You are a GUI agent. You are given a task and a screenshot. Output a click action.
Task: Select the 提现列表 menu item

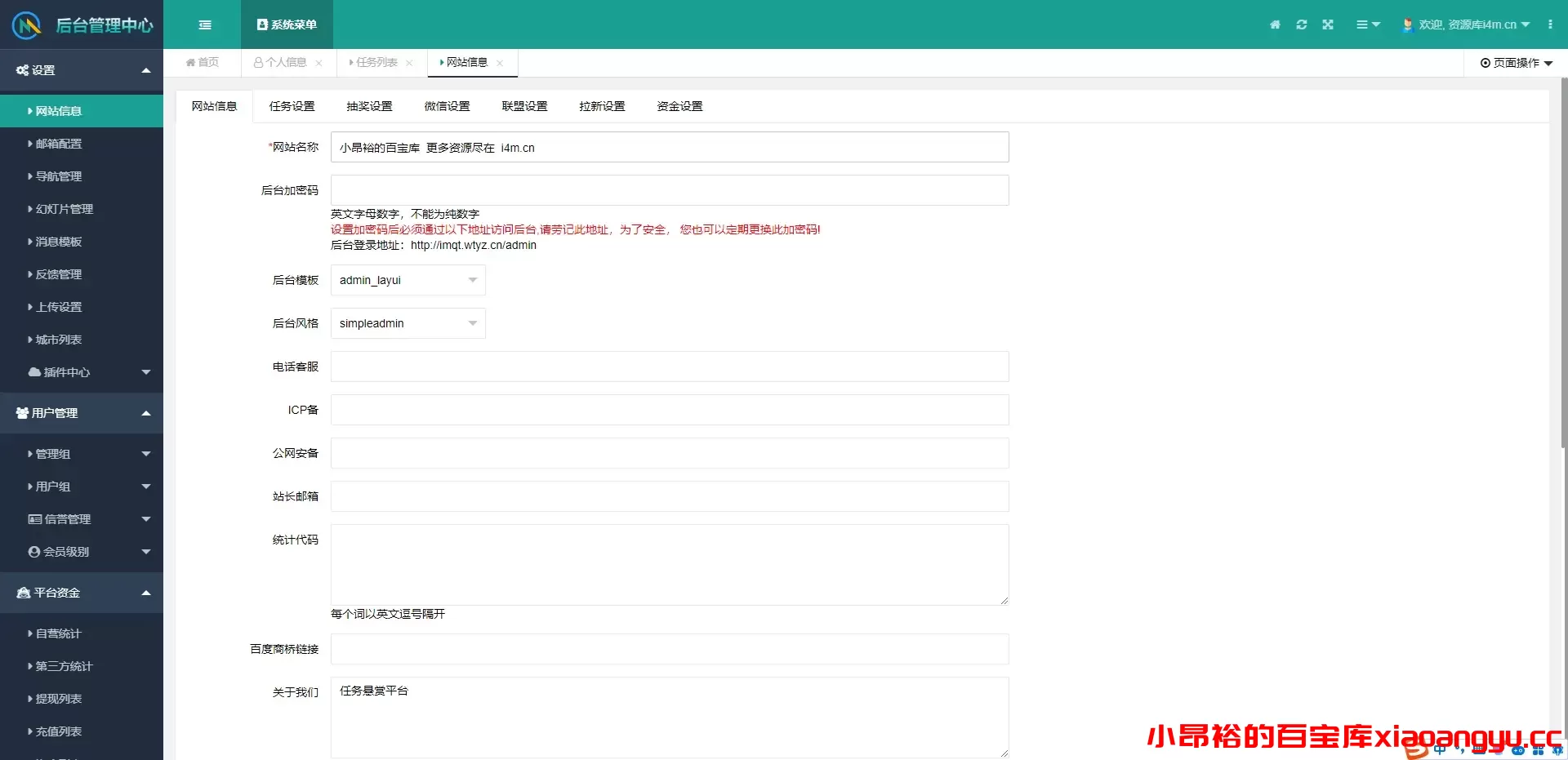tap(59, 699)
